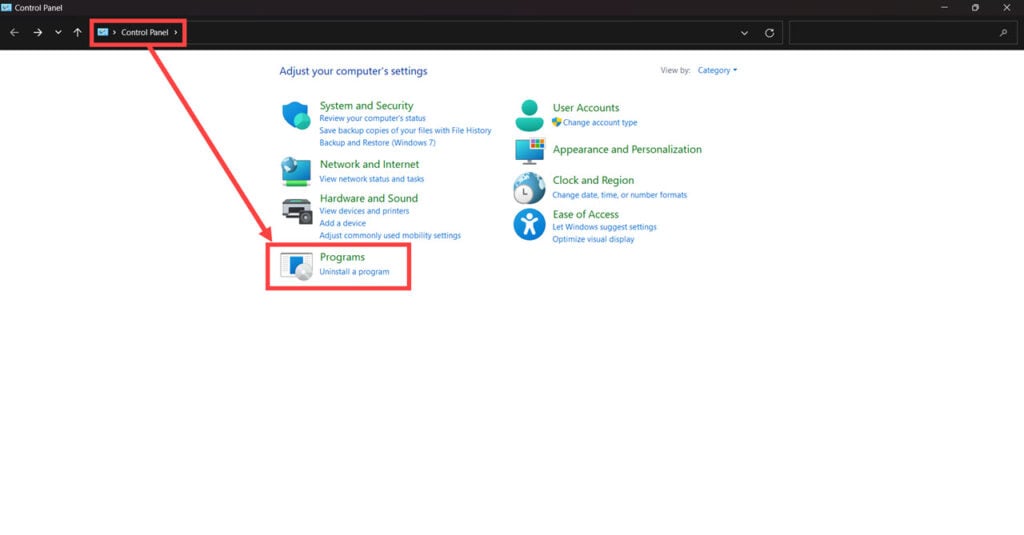Open Adjust commonly used mobility settings
Viewport: 1024px width, 535px height.
390,235
